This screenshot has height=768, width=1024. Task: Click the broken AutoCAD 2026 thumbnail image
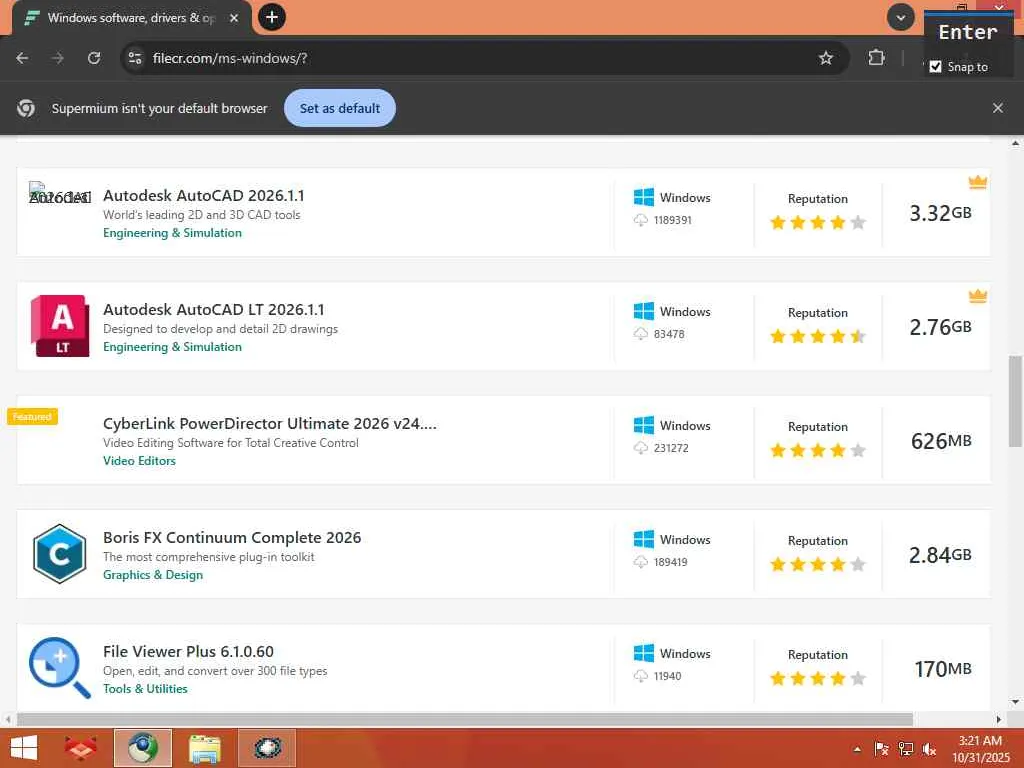[59, 194]
